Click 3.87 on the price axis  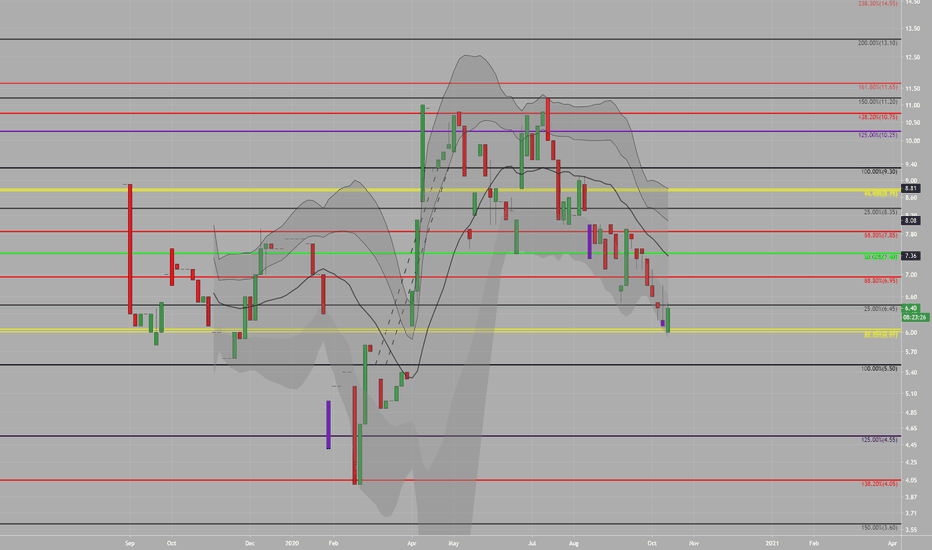[x=911, y=496]
